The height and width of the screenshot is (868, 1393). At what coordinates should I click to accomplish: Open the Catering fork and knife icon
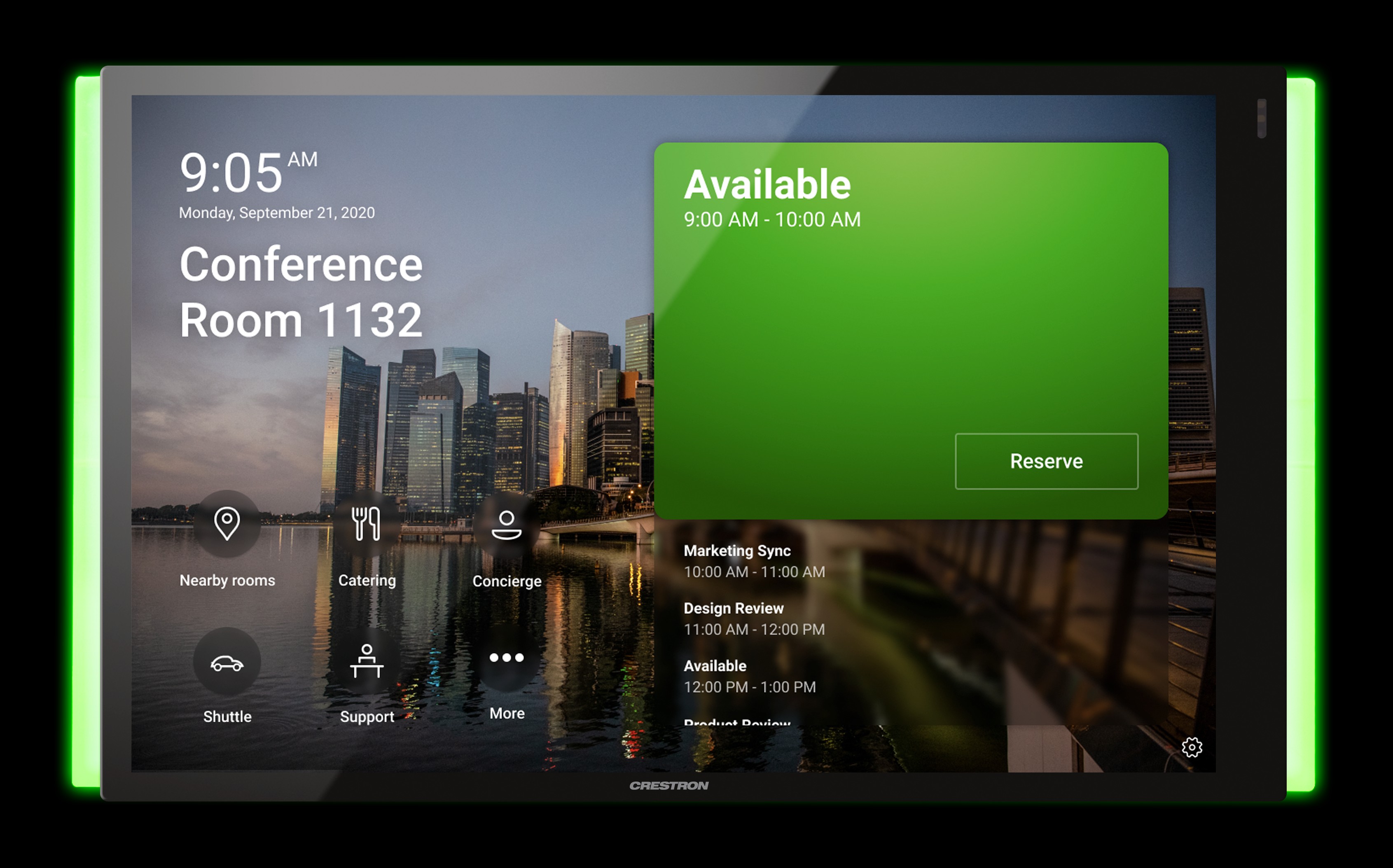coord(366,523)
